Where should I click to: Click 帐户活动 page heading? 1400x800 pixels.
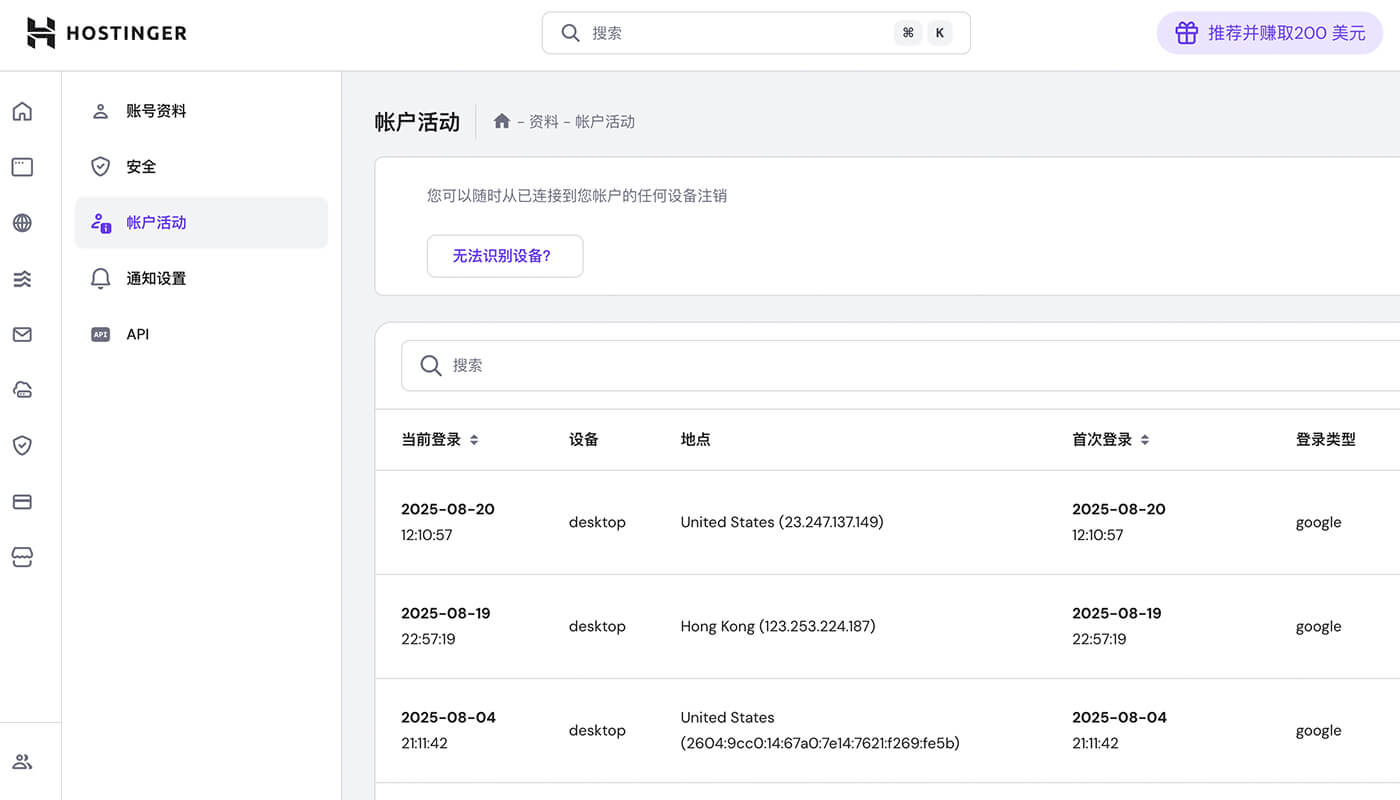[x=417, y=122]
